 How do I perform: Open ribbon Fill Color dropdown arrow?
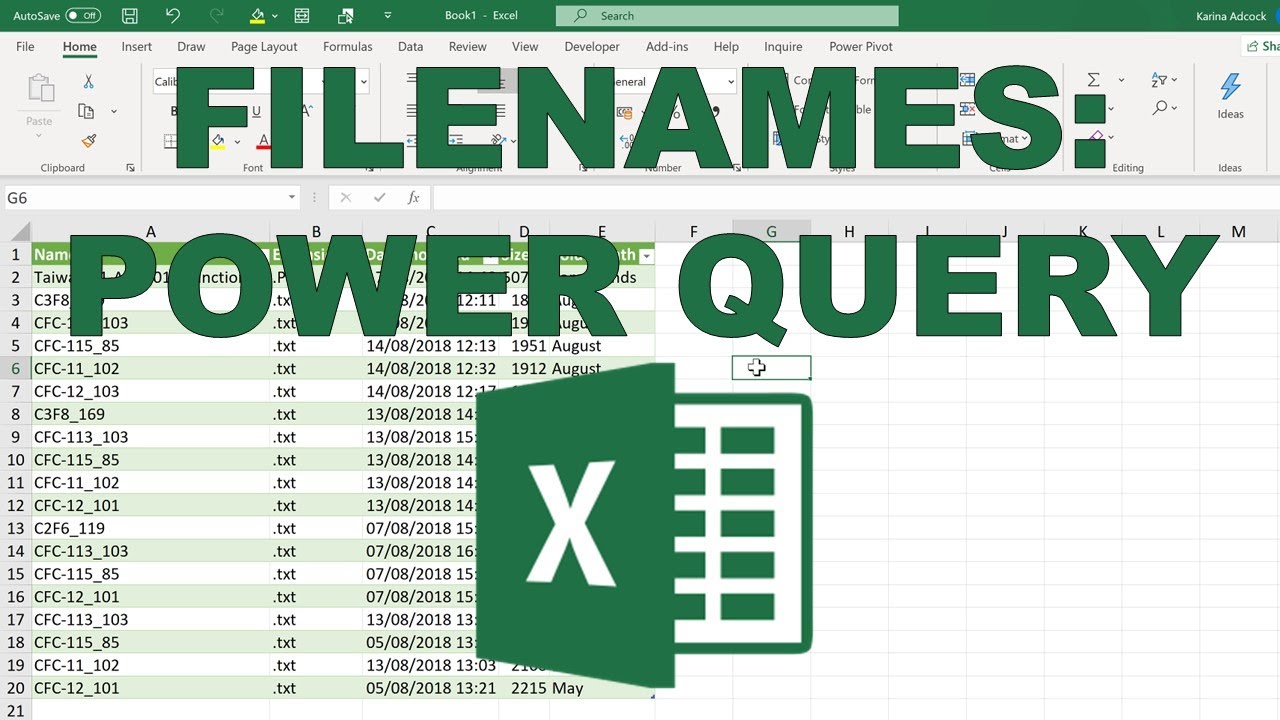click(237, 141)
